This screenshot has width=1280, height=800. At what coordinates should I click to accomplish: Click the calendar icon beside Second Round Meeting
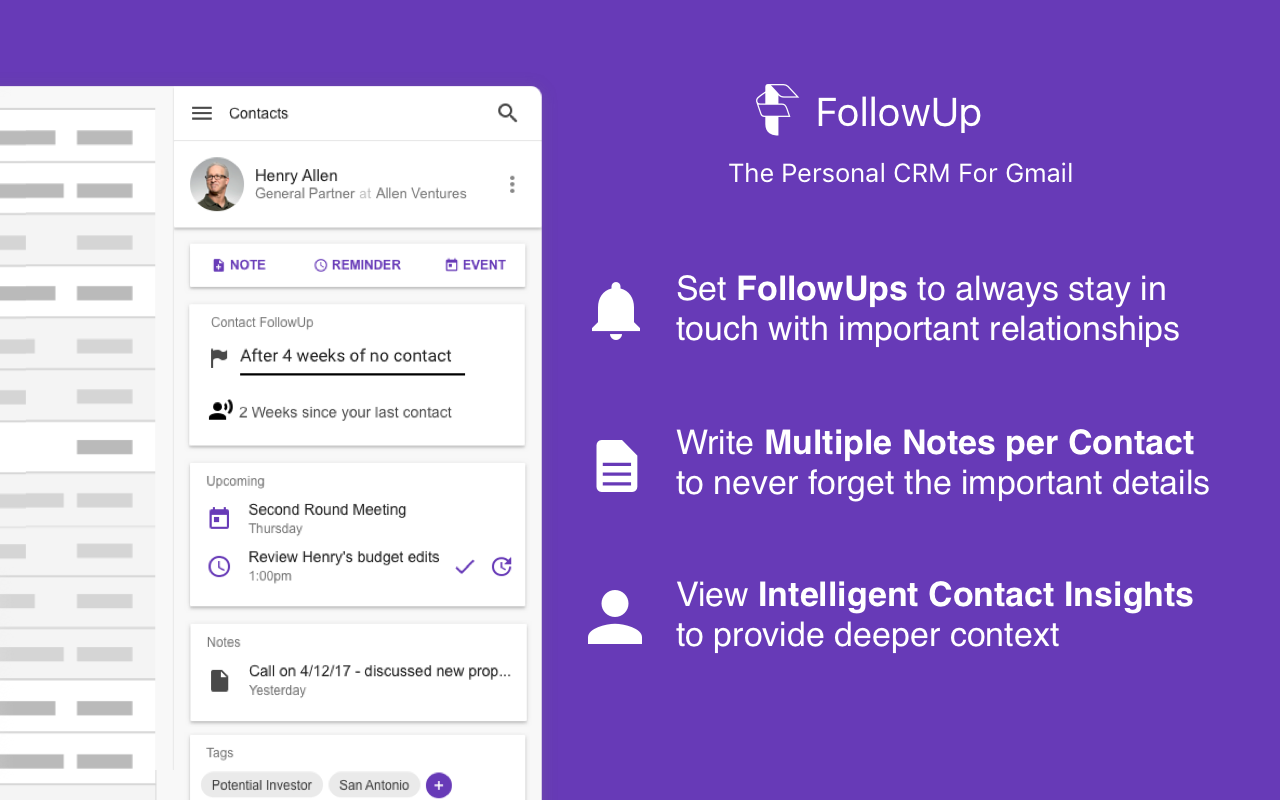(219, 518)
